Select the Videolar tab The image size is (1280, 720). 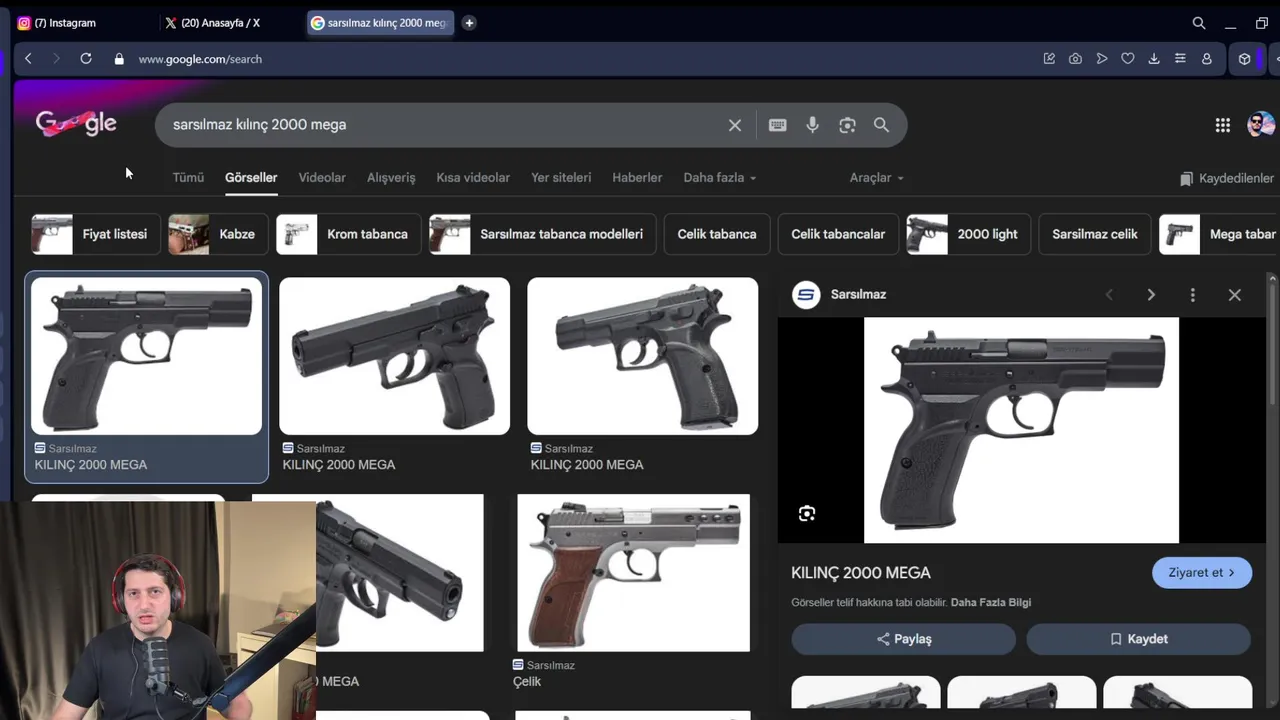click(x=322, y=178)
